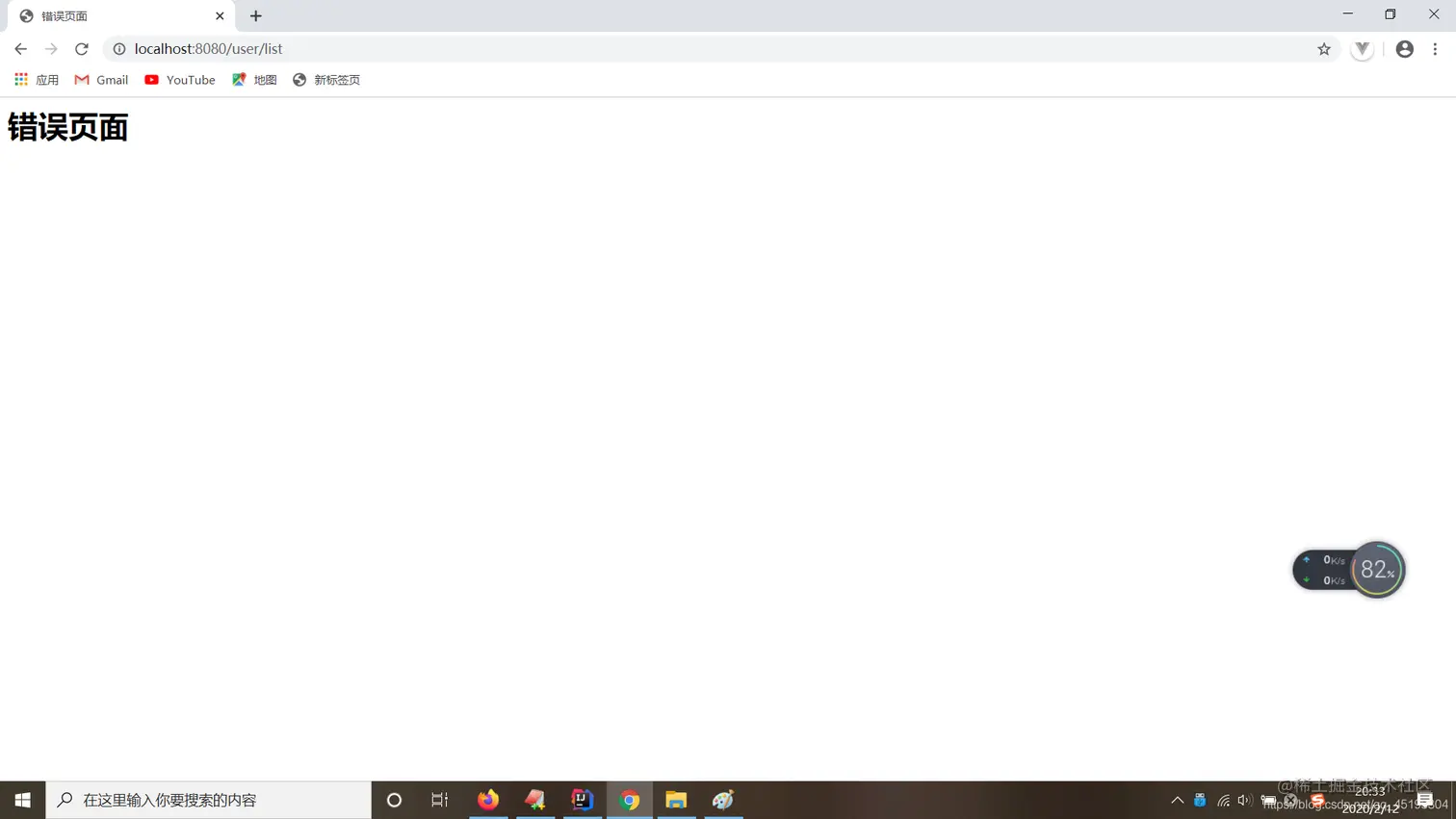Select the 错误页面 browser tab

coord(120,16)
